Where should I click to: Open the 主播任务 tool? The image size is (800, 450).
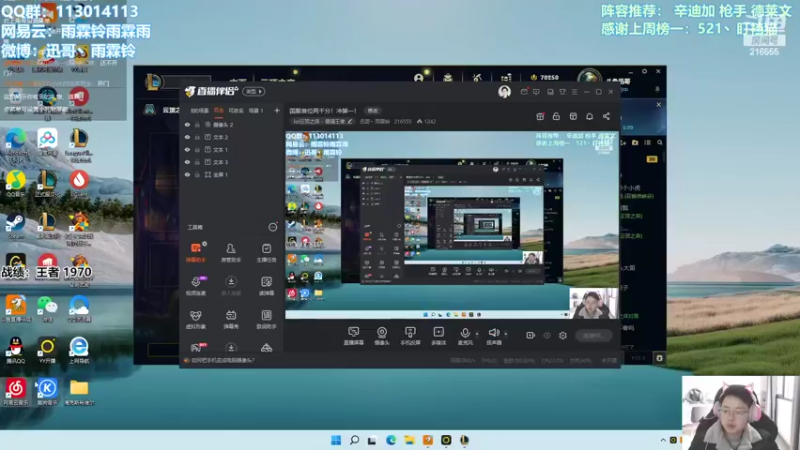click(x=266, y=252)
